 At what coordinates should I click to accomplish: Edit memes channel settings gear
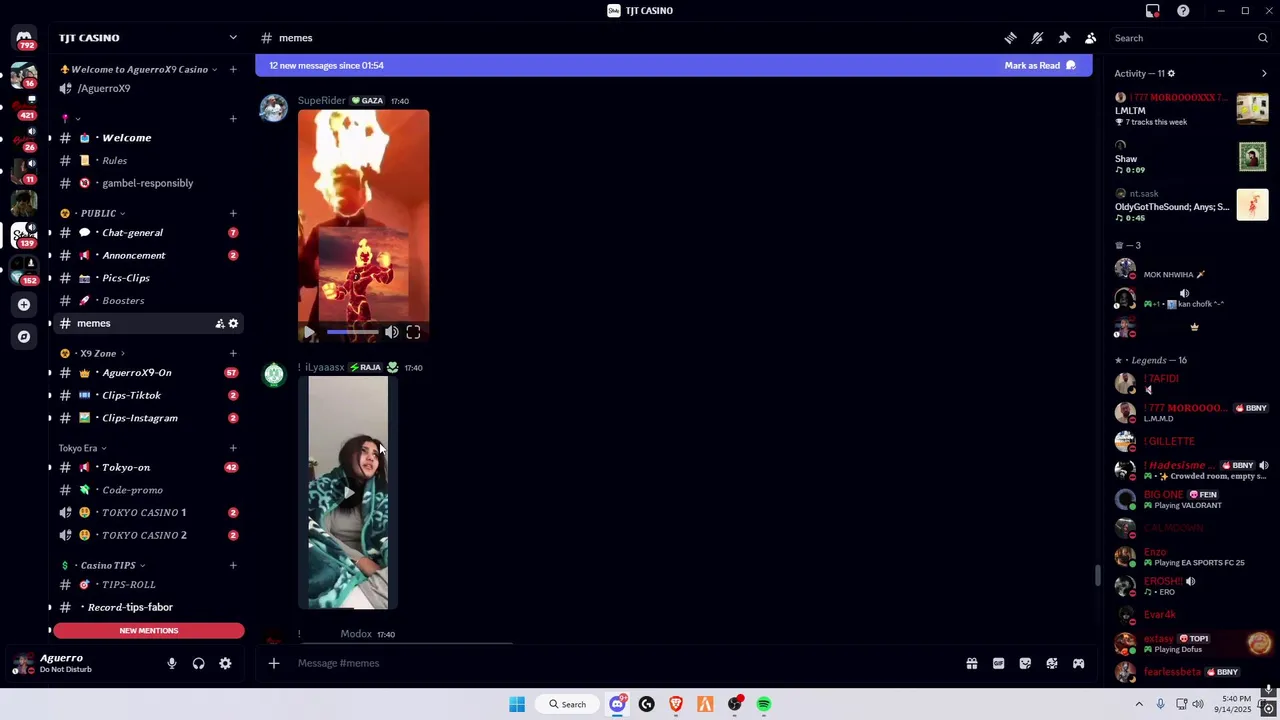[x=233, y=324]
